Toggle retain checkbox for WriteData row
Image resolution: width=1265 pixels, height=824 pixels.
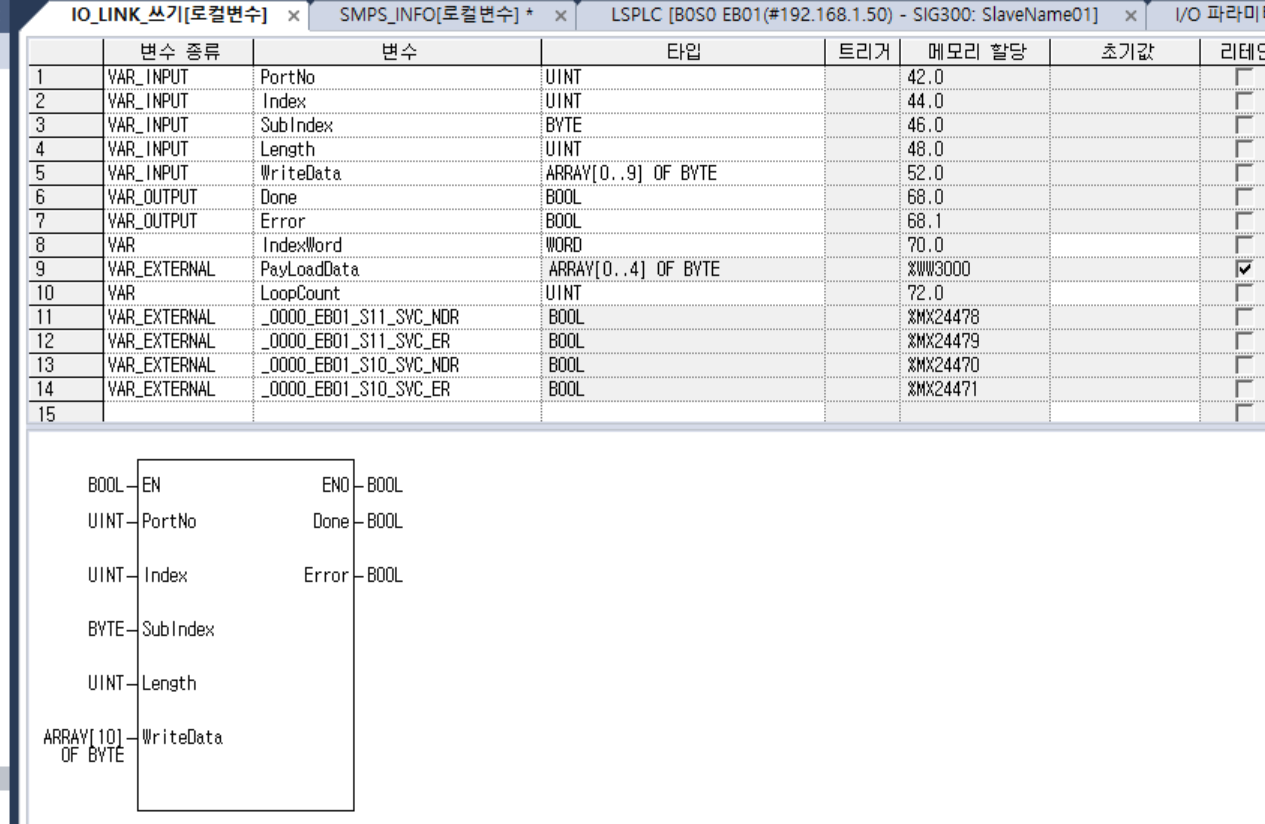point(1243,172)
